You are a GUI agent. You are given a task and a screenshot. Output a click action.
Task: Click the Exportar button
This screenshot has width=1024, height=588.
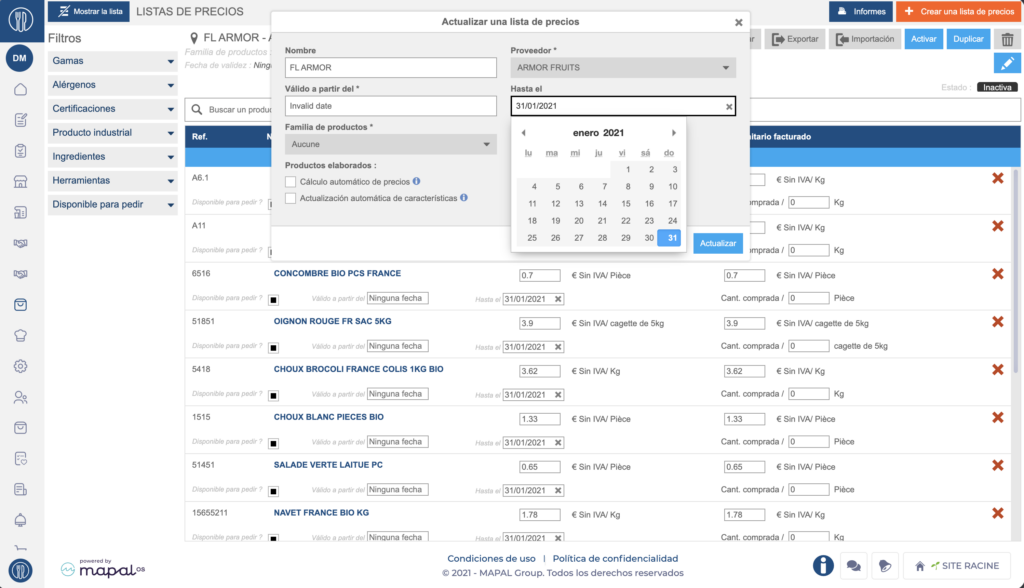[x=795, y=39]
